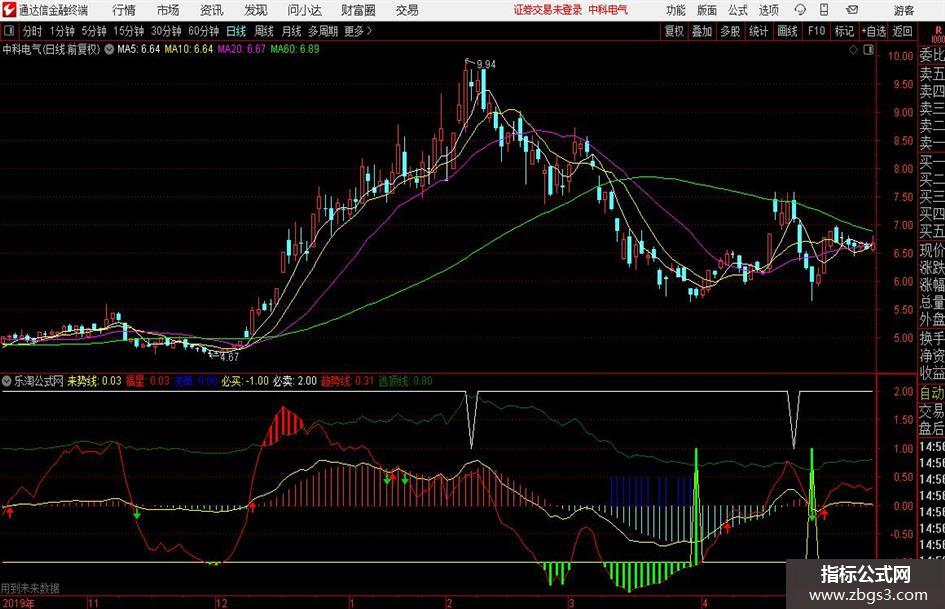The image size is (945, 609).
Task: Open the 版面 menu
Action: pyautogui.click(x=706, y=10)
